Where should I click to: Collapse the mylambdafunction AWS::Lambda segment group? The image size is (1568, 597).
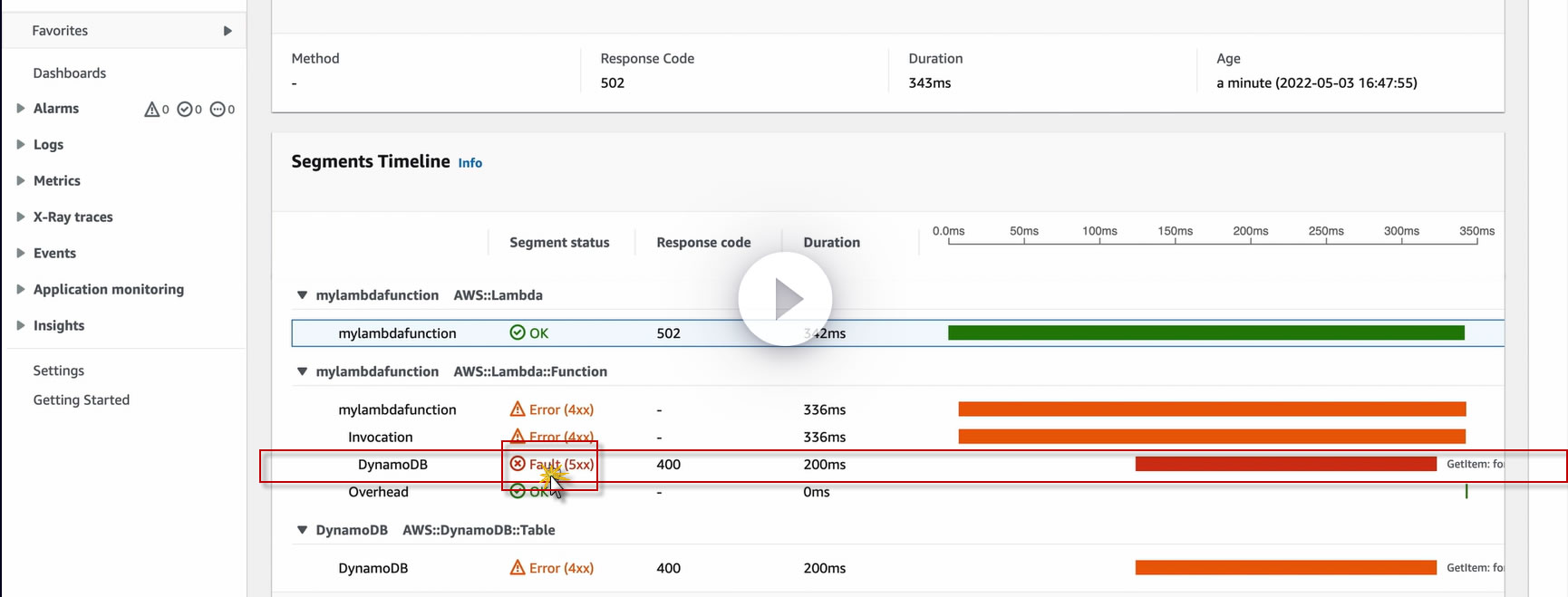(302, 295)
